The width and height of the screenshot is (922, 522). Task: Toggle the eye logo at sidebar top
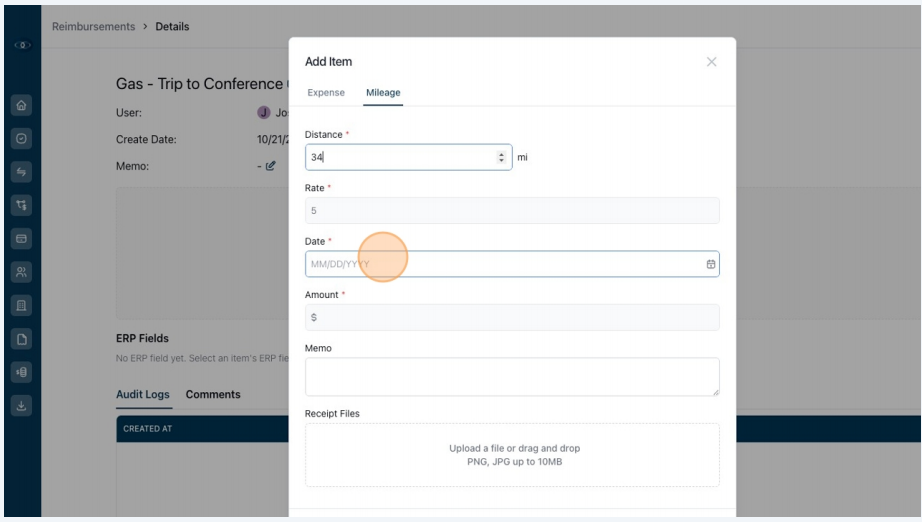click(x=22, y=45)
